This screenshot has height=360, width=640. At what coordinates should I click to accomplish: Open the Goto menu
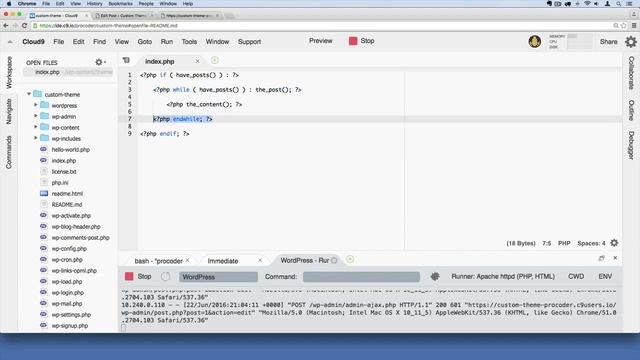pos(144,42)
